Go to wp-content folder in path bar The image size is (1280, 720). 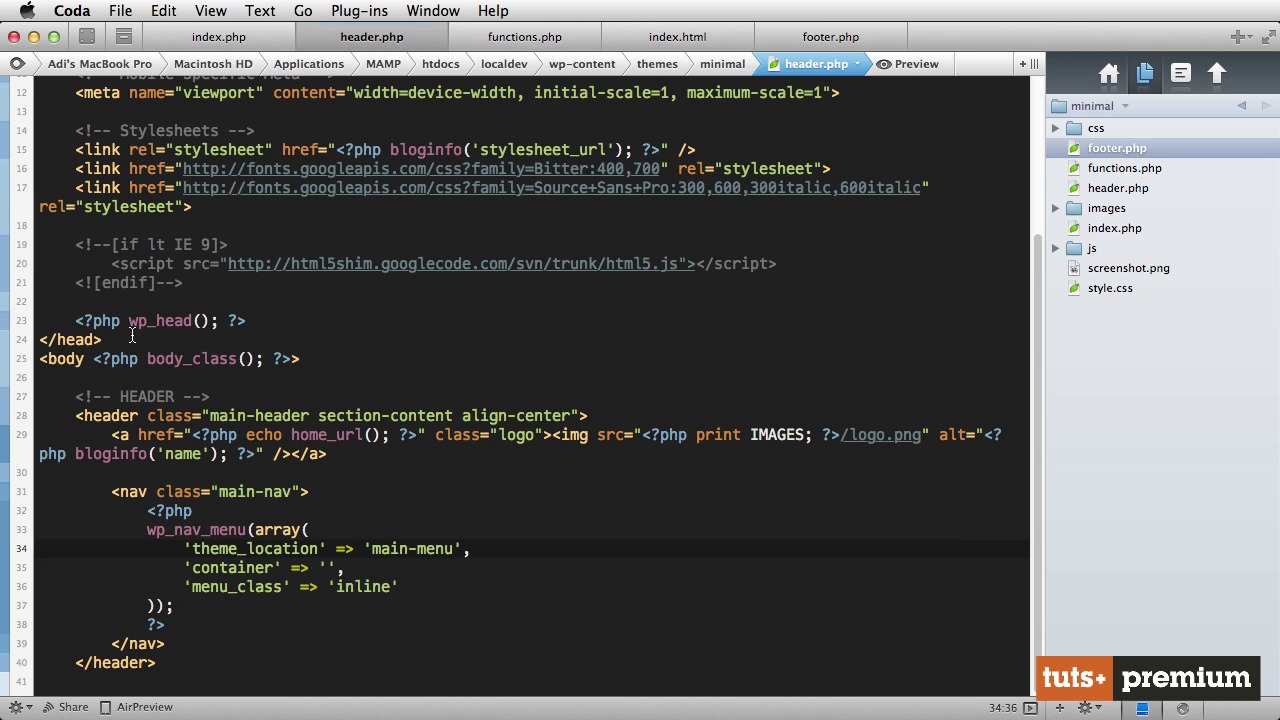582,64
